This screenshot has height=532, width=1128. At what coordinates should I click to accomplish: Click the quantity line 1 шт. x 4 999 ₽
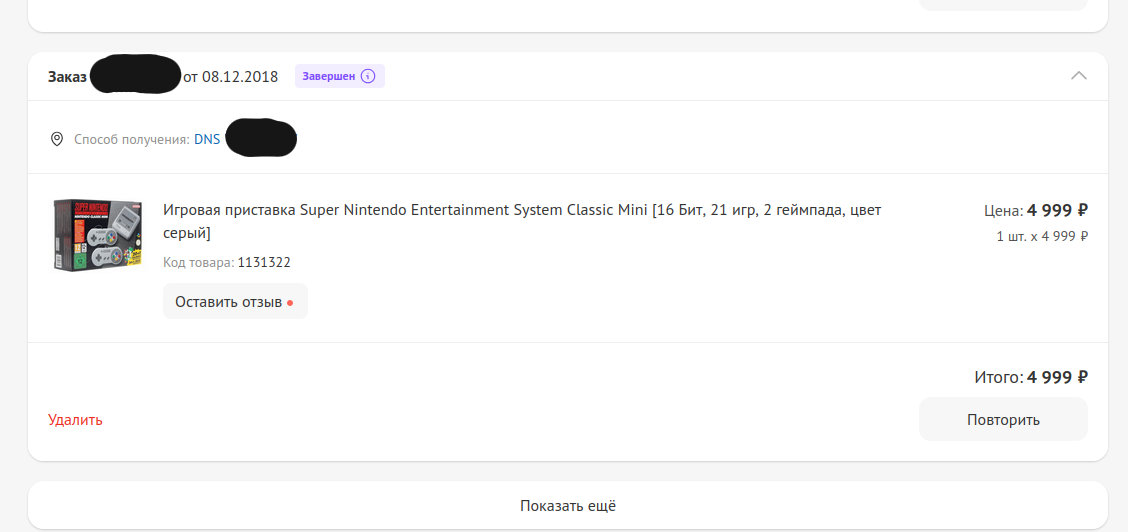pos(1042,236)
